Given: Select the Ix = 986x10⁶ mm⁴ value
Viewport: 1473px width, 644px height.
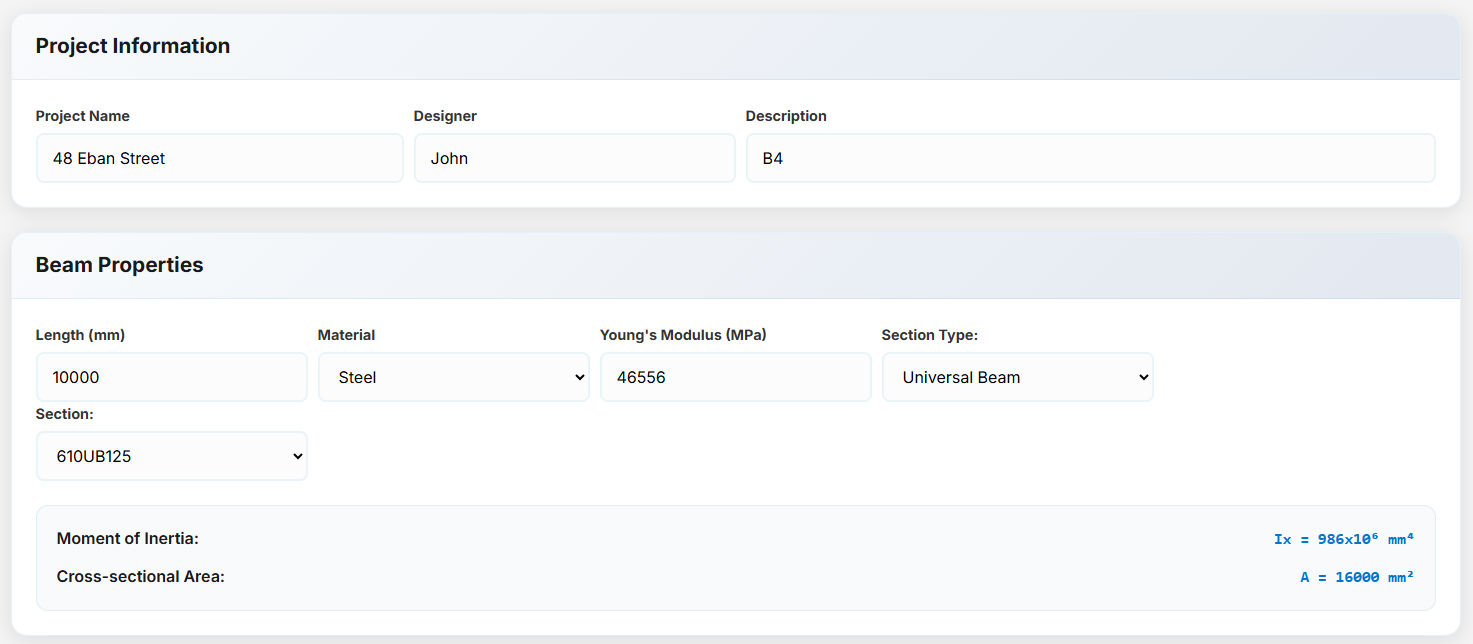Looking at the screenshot, I should click(1343, 539).
